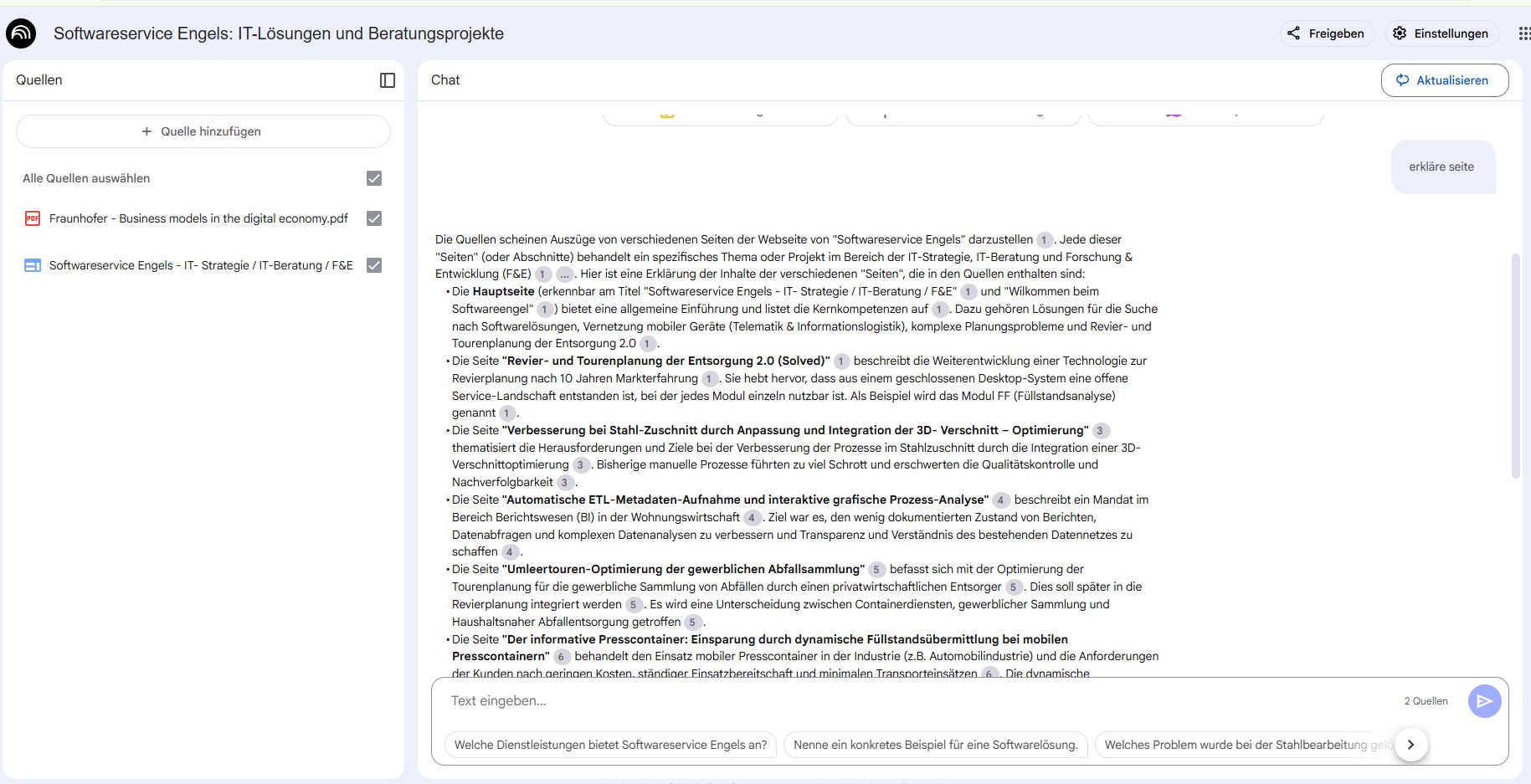The image size is (1531, 784).
Task: Open citation 5 after "Abfallentsorgung getroffen"
Action: 692,623
